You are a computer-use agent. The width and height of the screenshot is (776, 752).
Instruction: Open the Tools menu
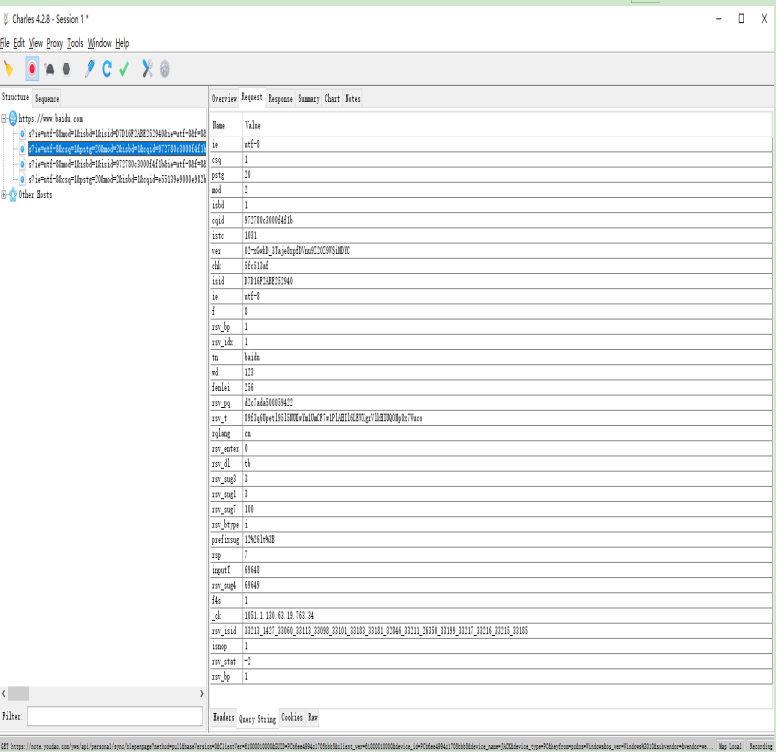point(75,43)
